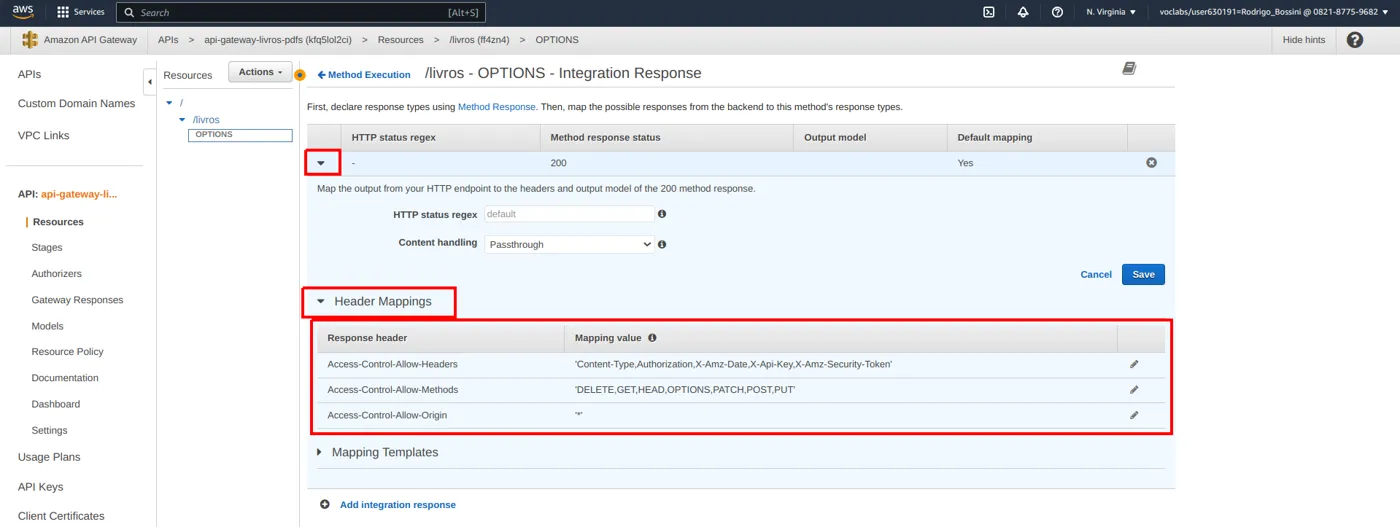Open the CloudShell terminal icon

coord(989,12)
